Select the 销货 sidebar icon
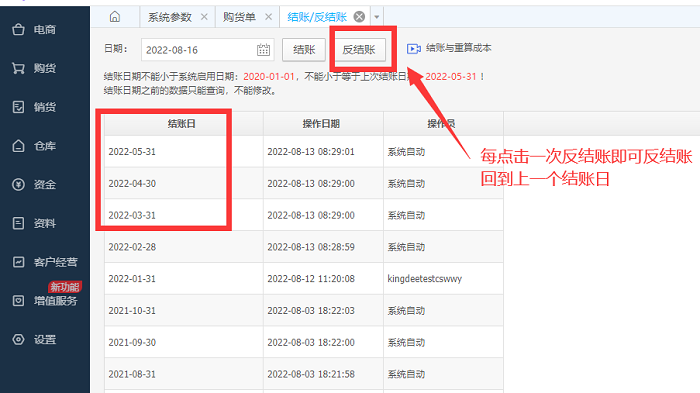 coord(18,107)
